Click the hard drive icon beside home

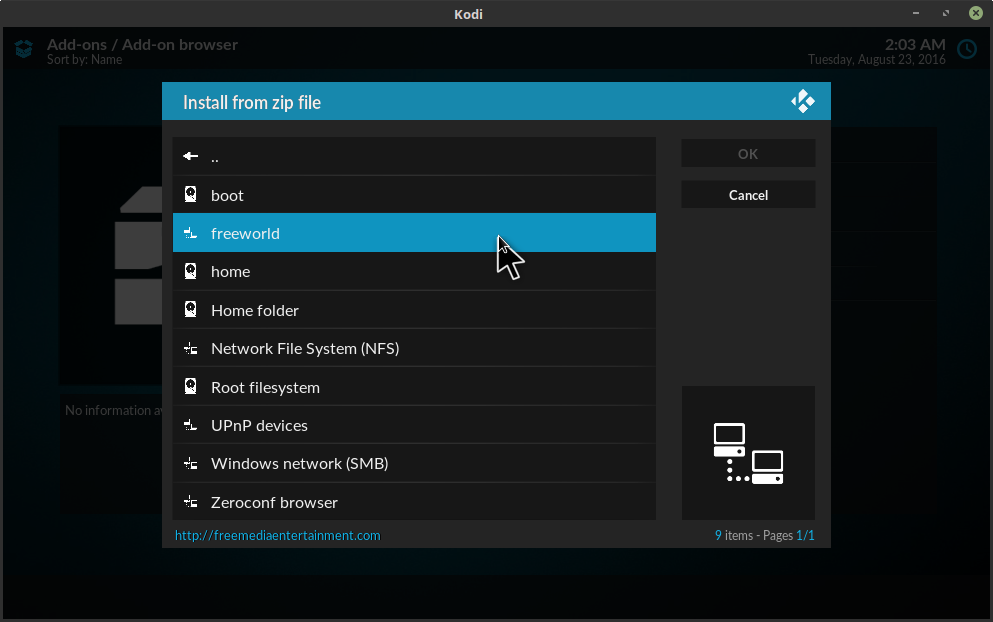[191, 271]
